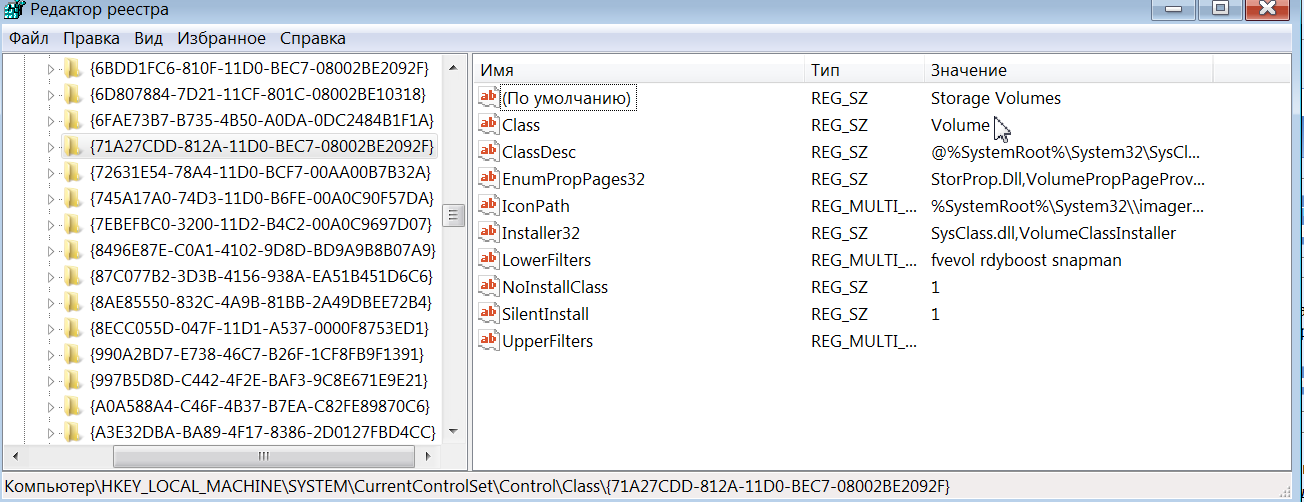Select the {A0A588A4-C46F-4B37-B7EA-C82FE89870C6} key

click(x=260, y=406)
